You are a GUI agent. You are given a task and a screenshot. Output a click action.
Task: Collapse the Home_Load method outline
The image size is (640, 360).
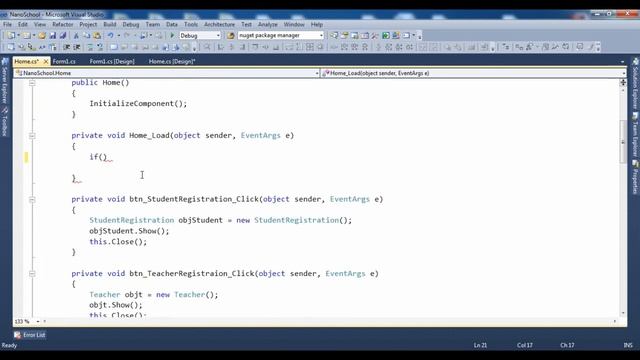pyautogui.click(x=32, y=136)
